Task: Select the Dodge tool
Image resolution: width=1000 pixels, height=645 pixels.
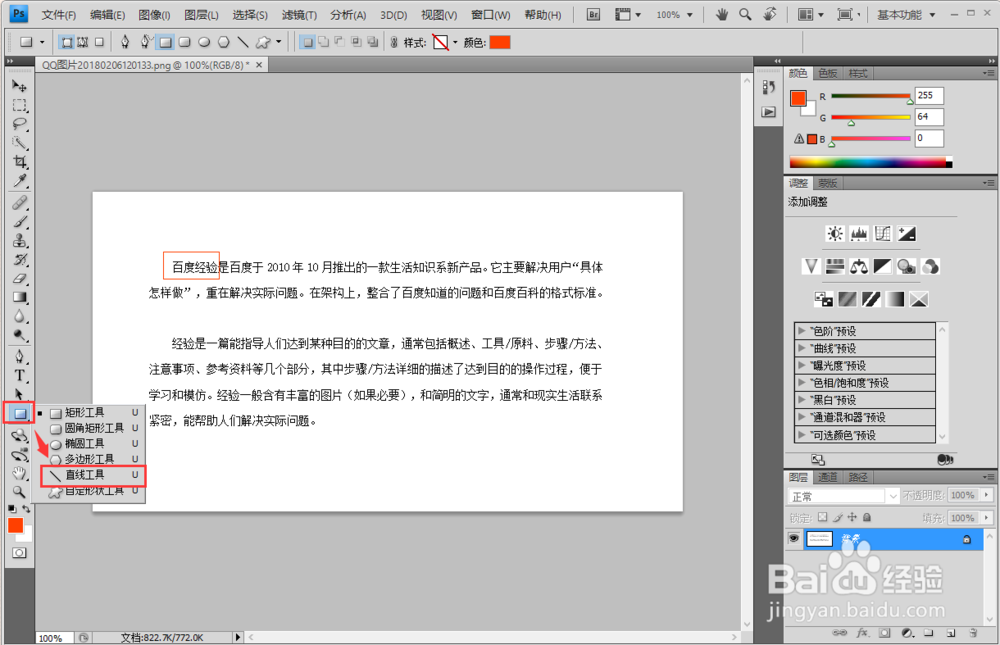Action: (x=19, y=336)
